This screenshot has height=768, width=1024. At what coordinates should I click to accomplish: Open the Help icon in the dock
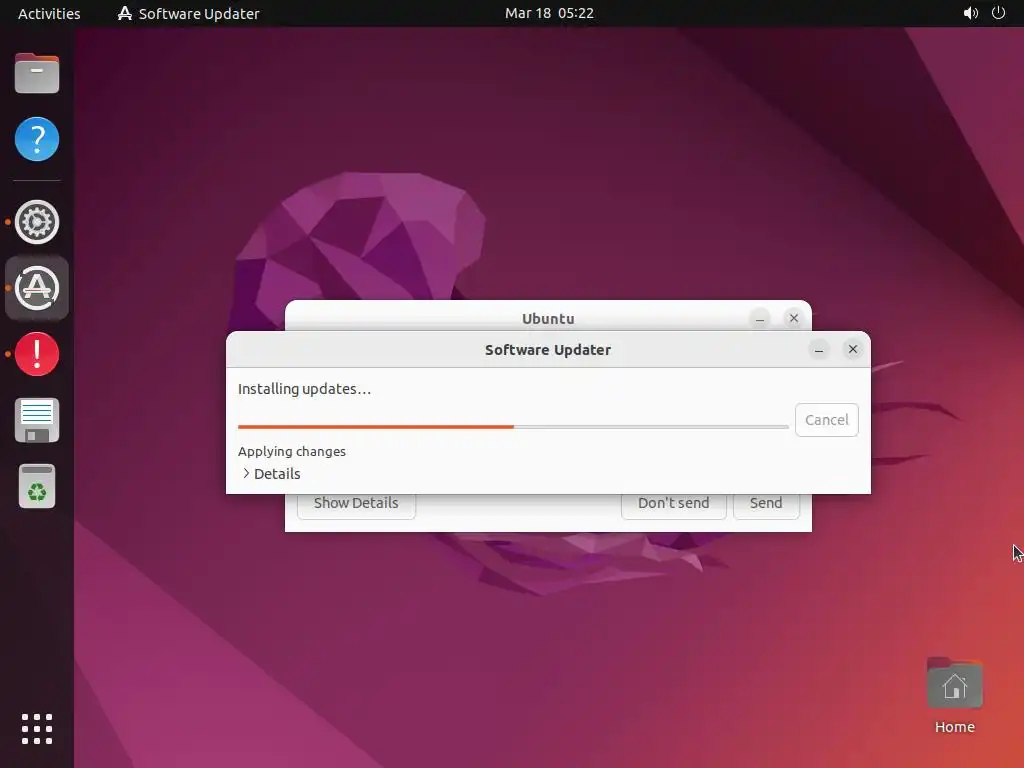point(37,139)
